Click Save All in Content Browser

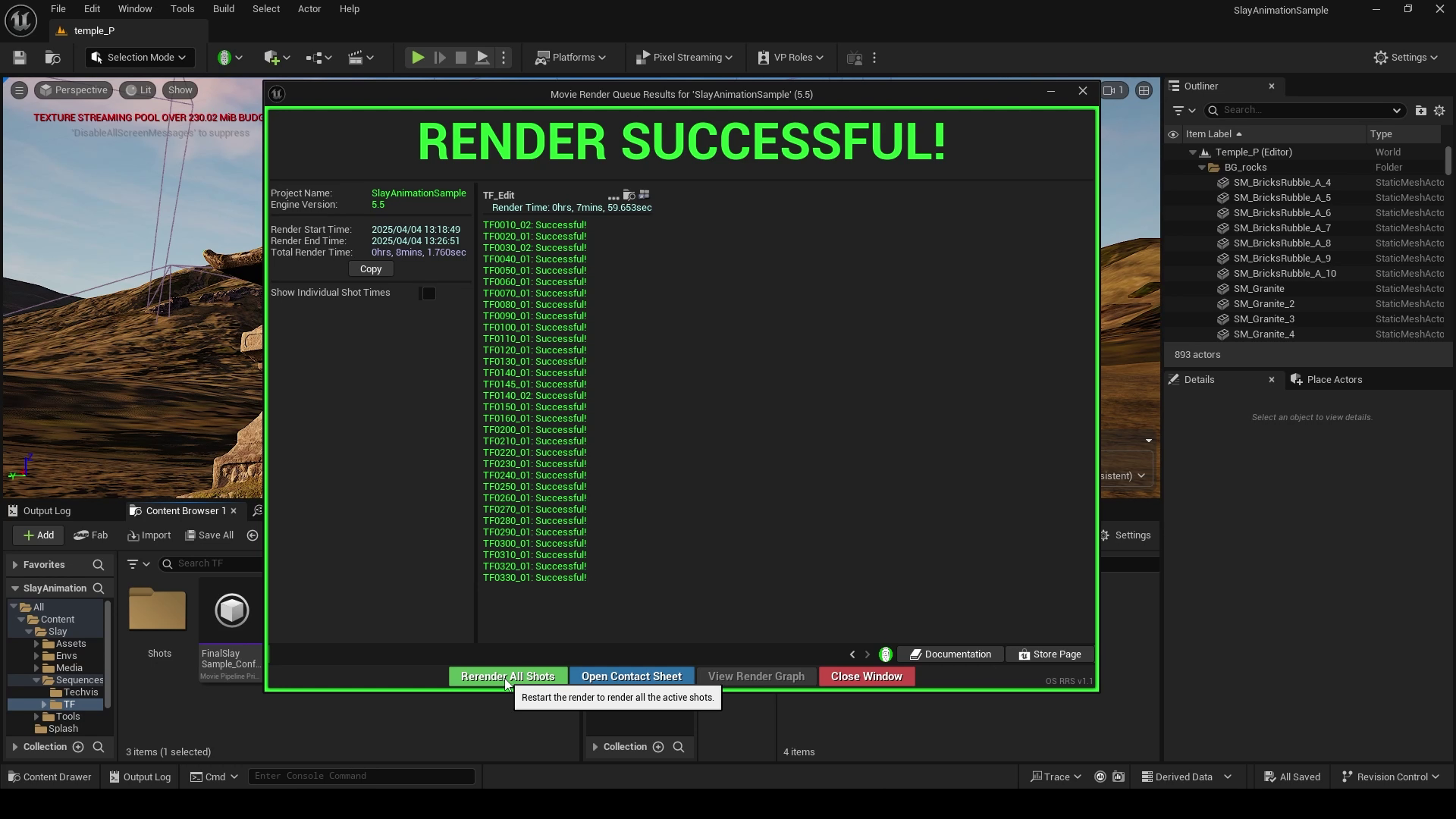point(209,535)
